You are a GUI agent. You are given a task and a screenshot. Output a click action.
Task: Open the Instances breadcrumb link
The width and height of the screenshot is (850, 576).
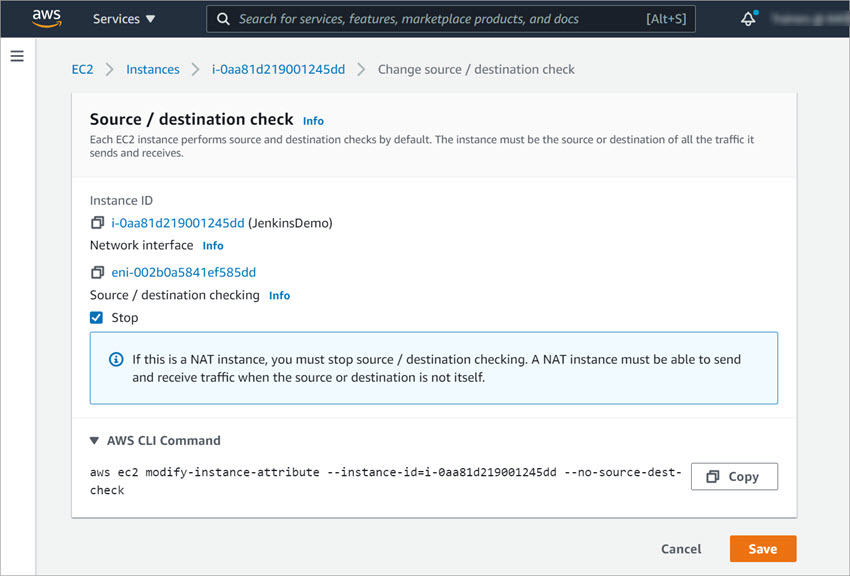point(152,69)
